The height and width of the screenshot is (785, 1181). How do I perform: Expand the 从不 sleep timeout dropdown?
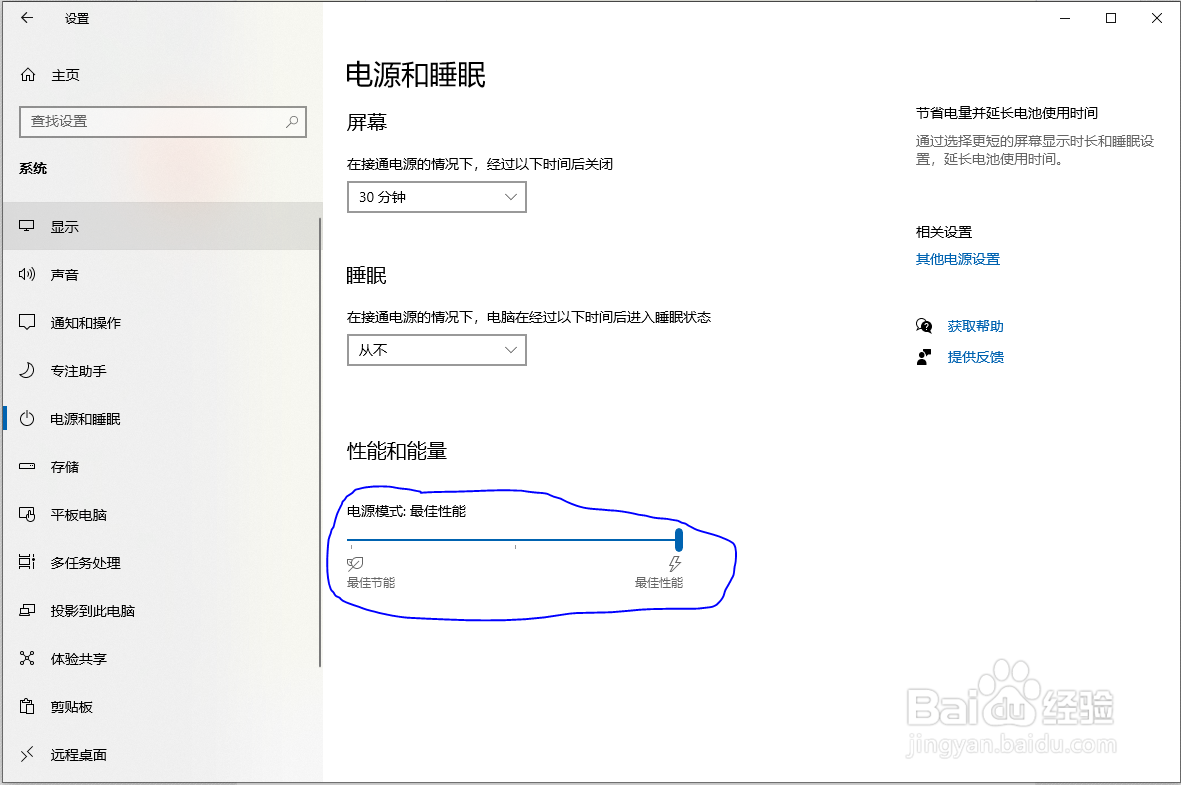click(436, 350)
